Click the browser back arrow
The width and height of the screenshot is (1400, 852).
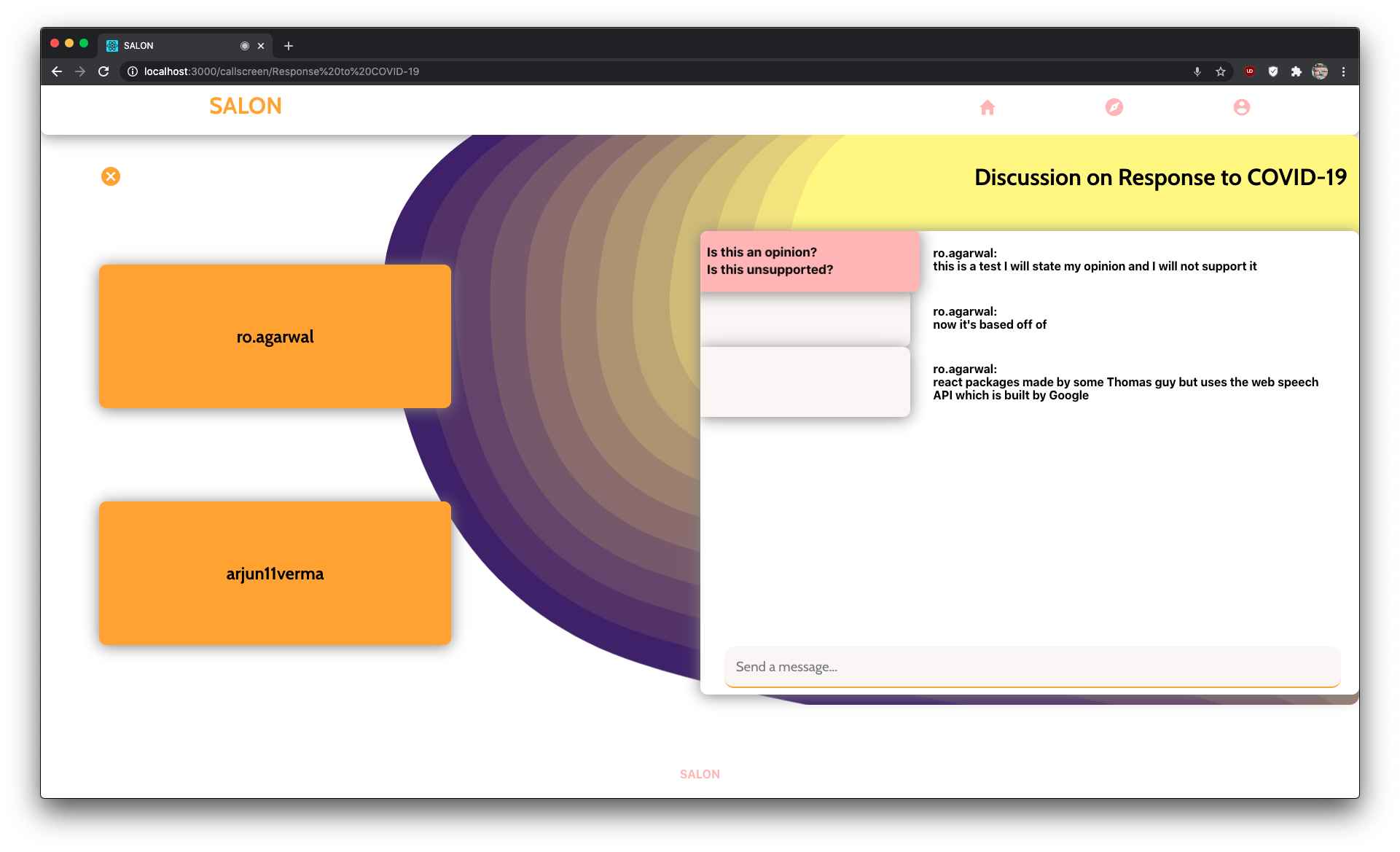tap(57, 71)
